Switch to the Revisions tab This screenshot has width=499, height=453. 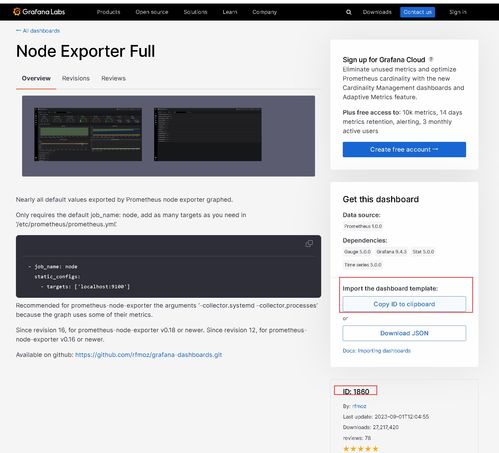(76, 78)
